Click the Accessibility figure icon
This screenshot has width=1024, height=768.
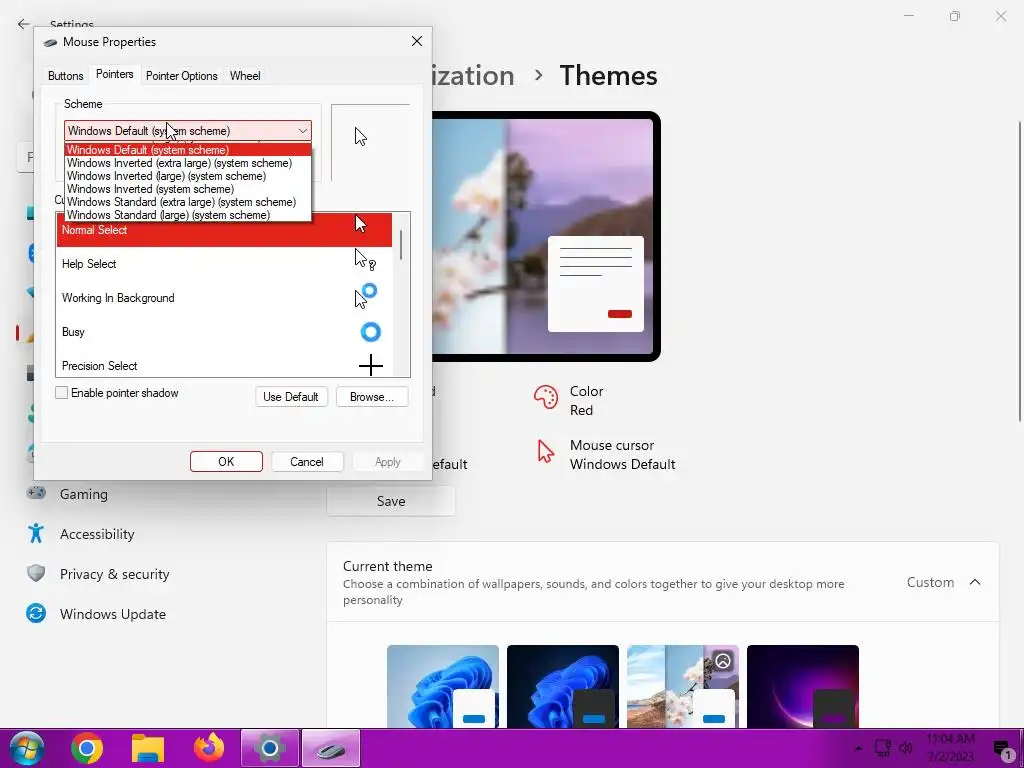[x=36, y=534]
